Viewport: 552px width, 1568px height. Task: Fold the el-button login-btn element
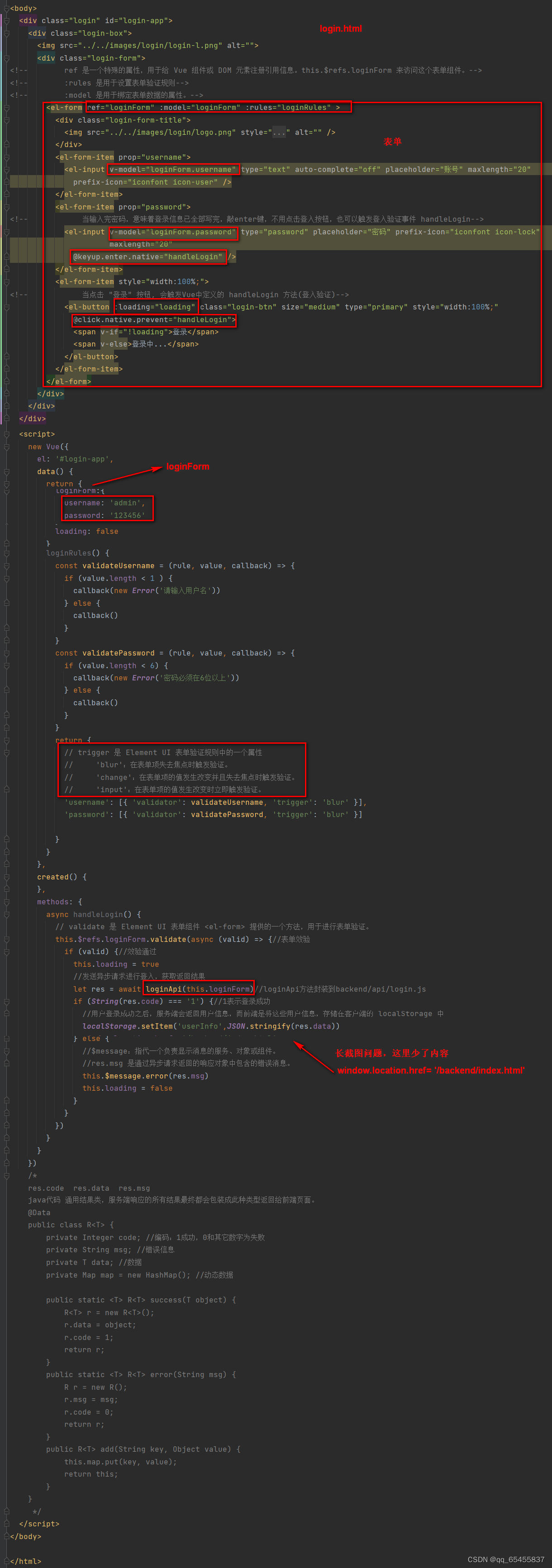coord(6,307)
